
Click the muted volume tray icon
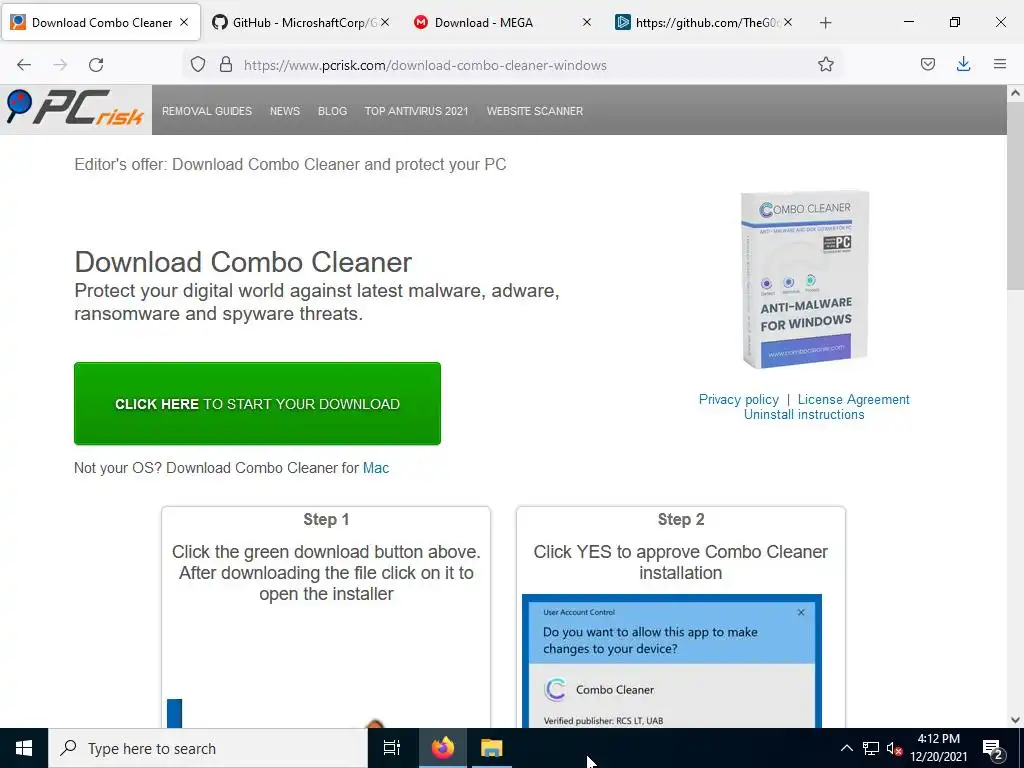pyautogui.click(x=895, y=748)
